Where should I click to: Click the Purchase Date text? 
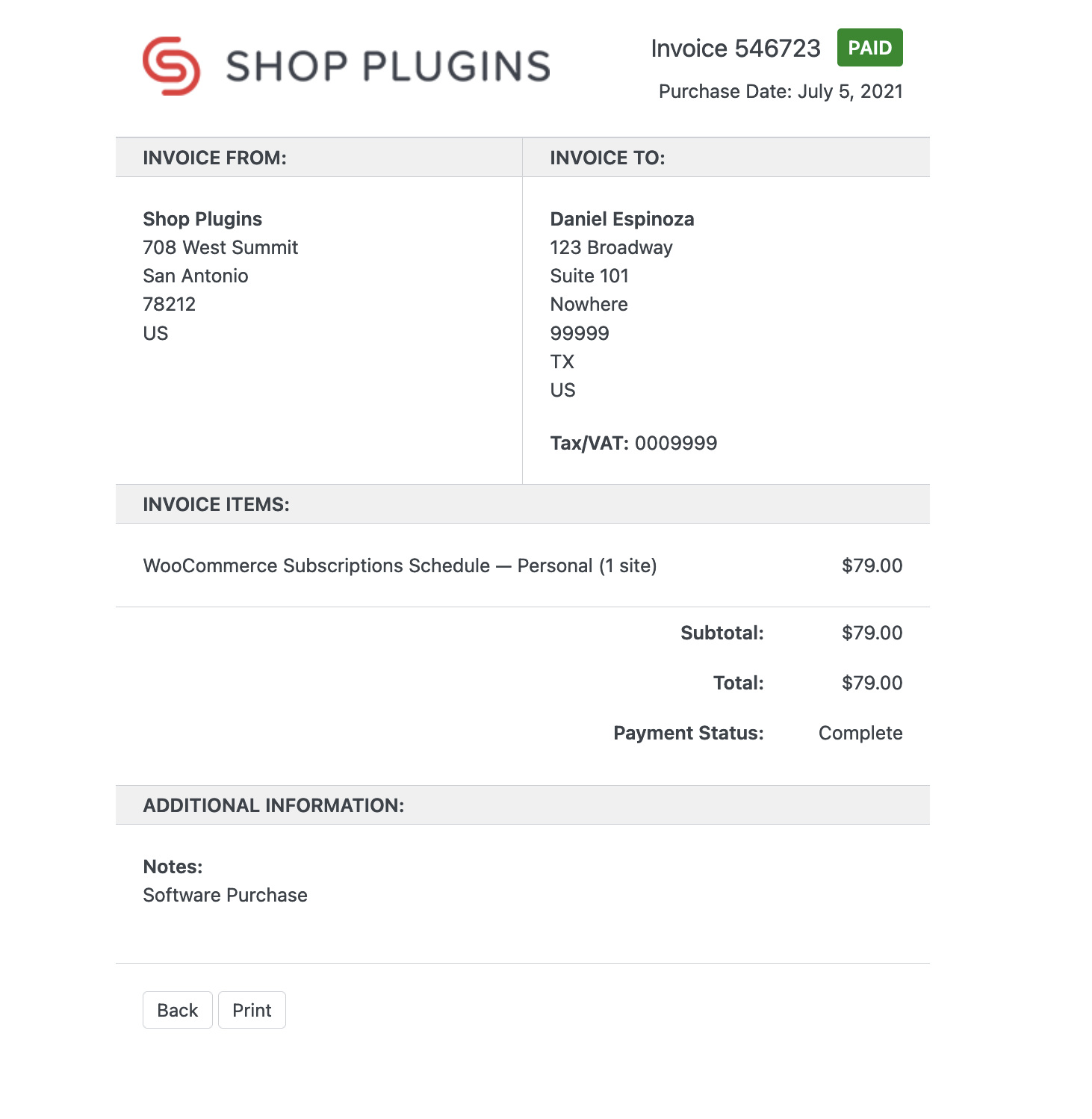click(781, 90)
